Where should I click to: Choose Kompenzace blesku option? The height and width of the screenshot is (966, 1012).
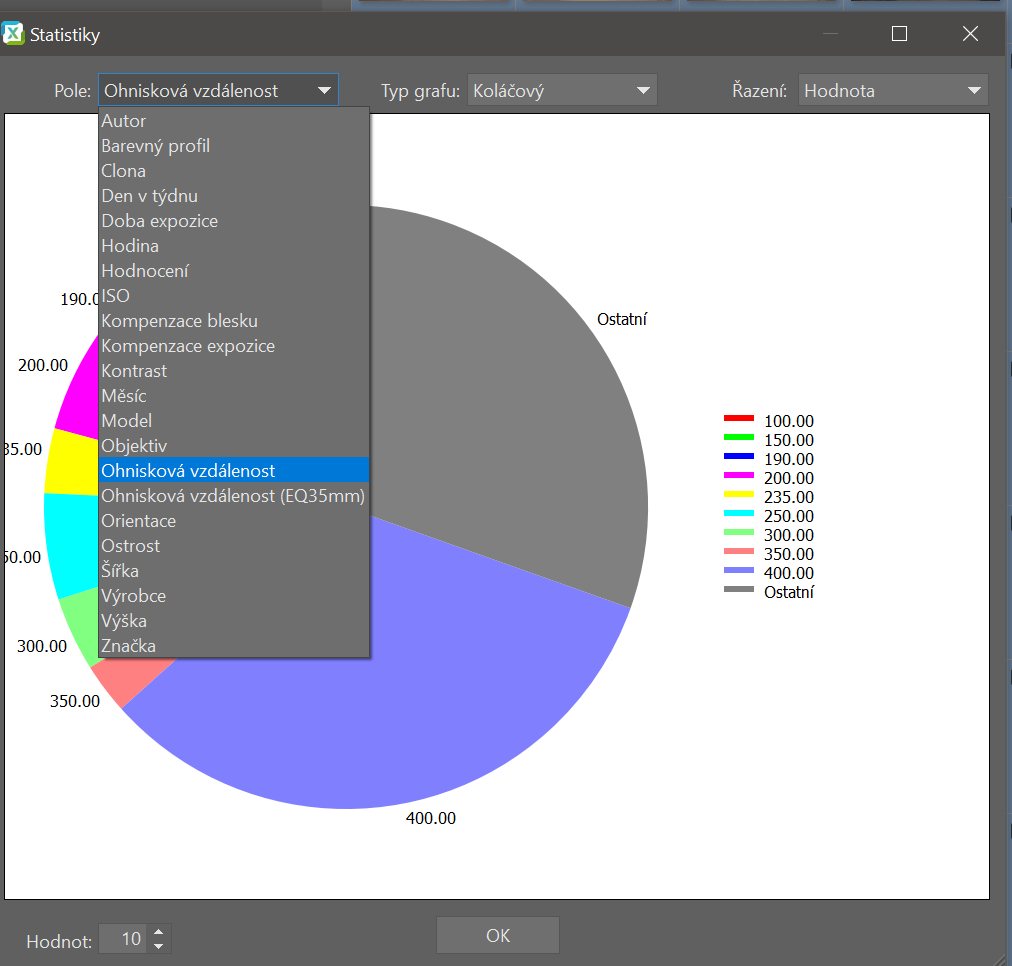pyautogui.click(x=234, y=321)
